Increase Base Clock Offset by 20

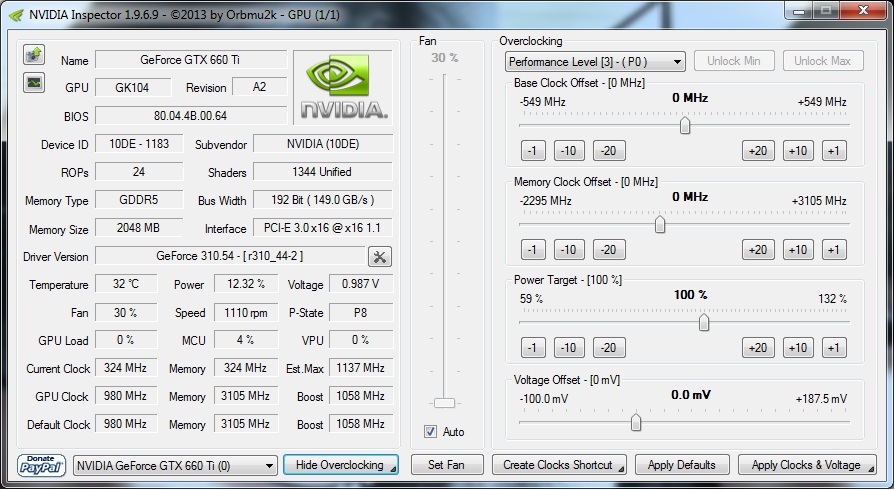758,151
